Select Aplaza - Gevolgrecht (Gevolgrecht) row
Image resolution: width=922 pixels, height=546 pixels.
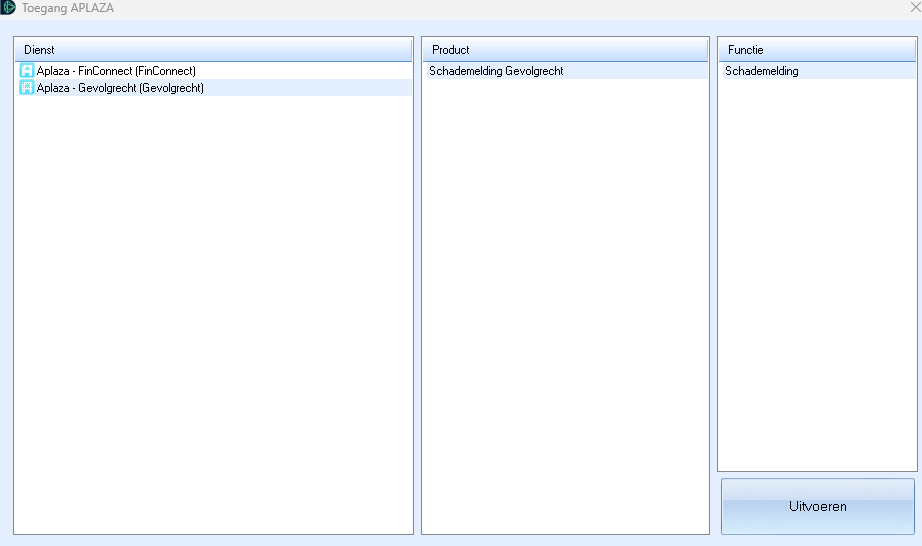(x=213, y=88)
